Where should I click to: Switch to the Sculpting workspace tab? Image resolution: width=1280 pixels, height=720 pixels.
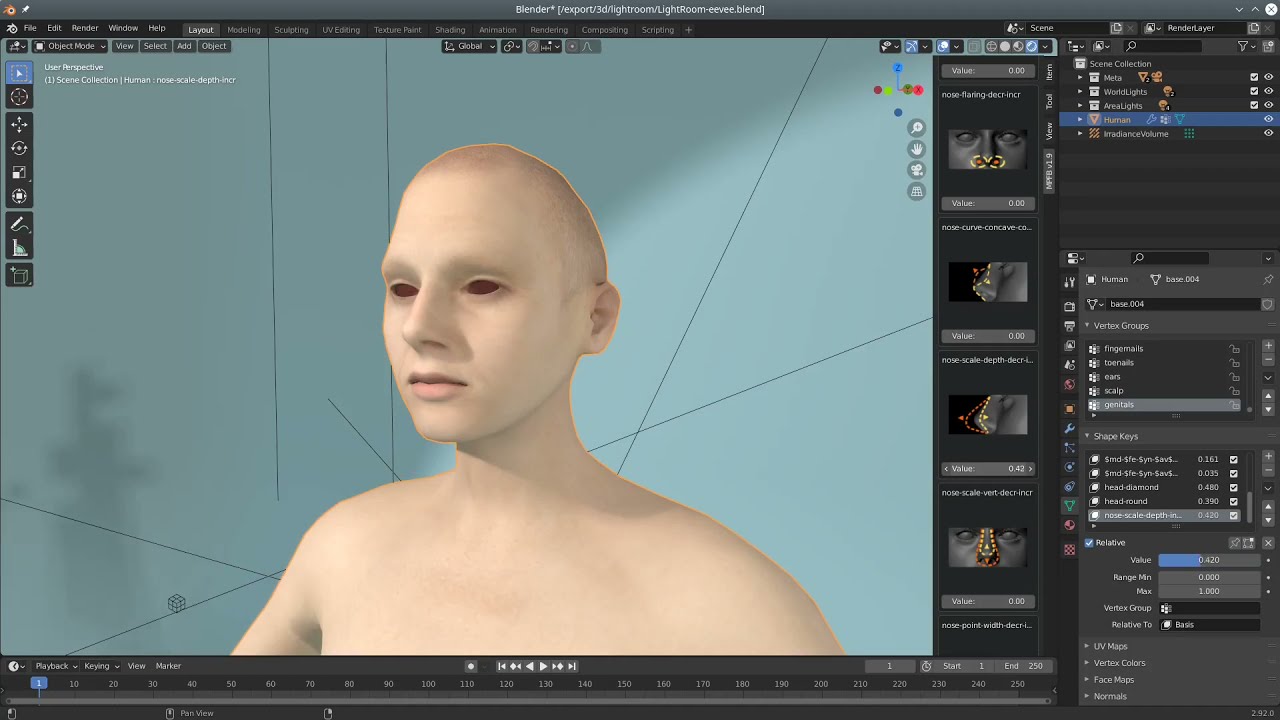(291, 30)
